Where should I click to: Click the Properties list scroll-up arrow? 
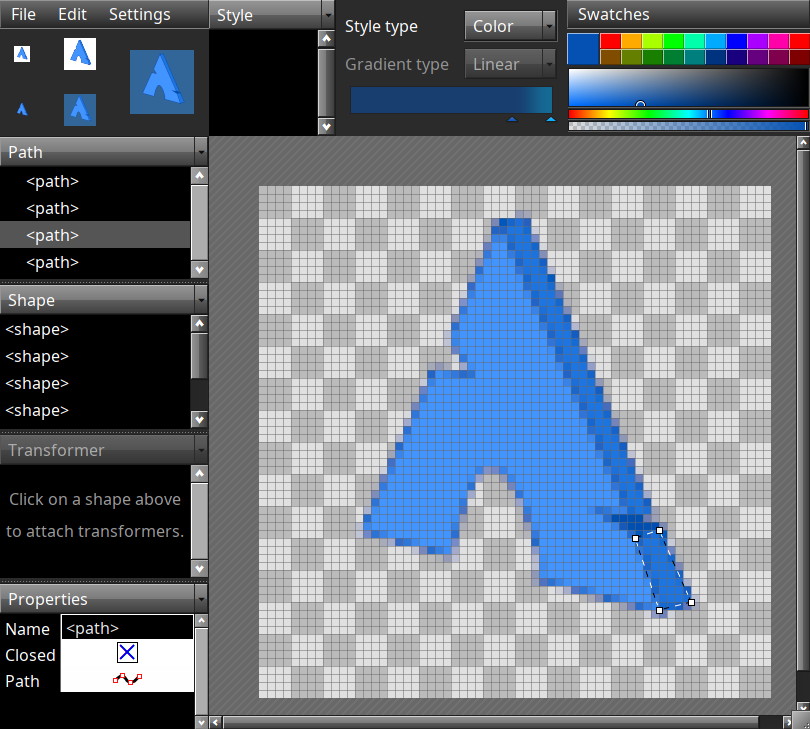201,620
